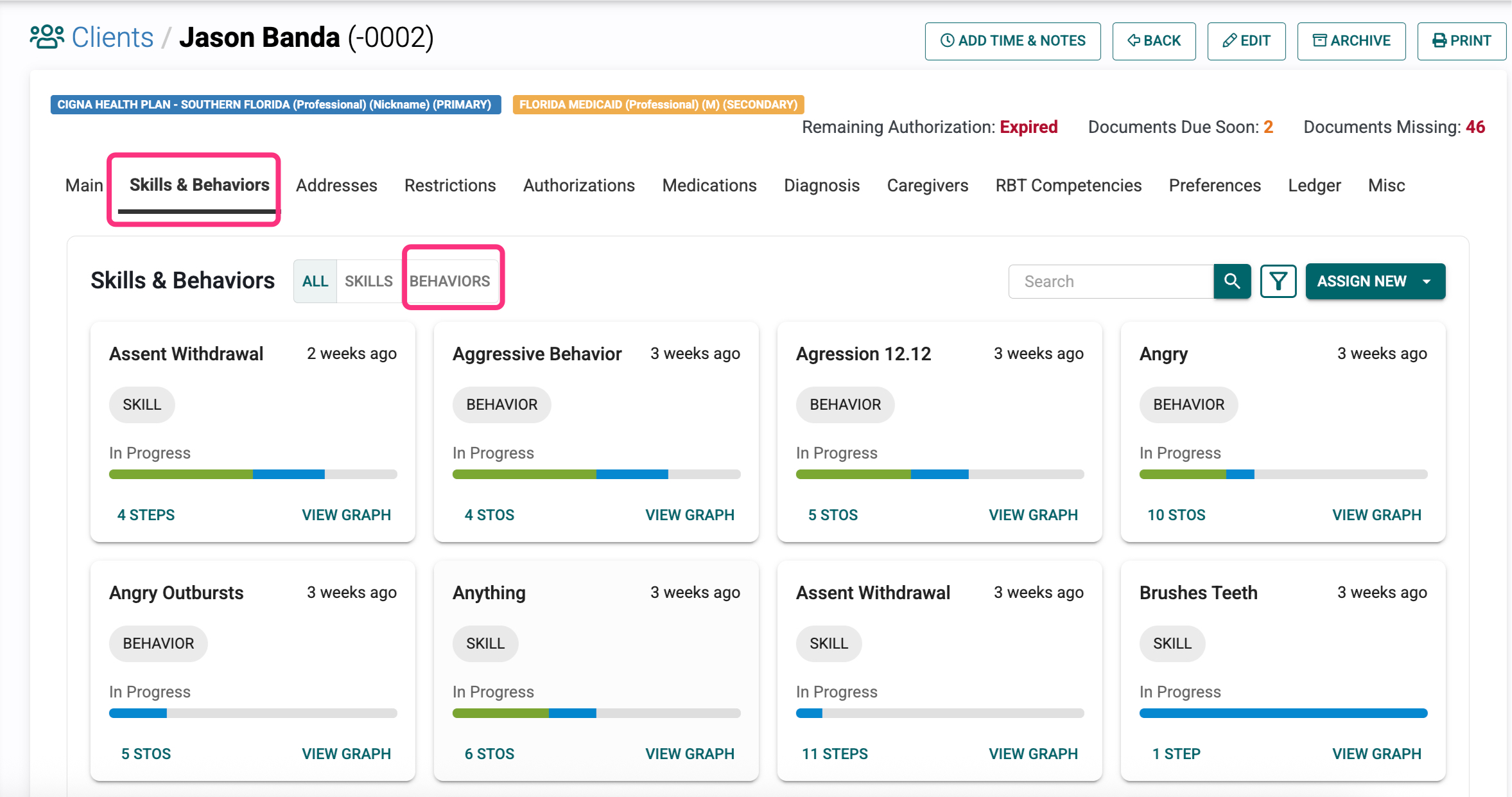The height and width of the screenshot is (797, 1512).
Task: Toggle the ALL filter segment
Action: [x=315, y=281]
